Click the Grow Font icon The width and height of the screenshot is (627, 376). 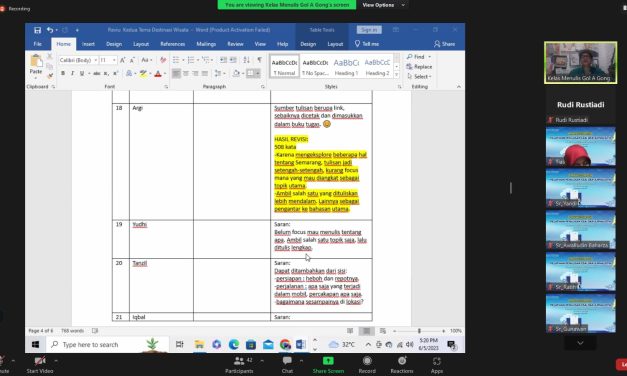[x=123, y=60]
